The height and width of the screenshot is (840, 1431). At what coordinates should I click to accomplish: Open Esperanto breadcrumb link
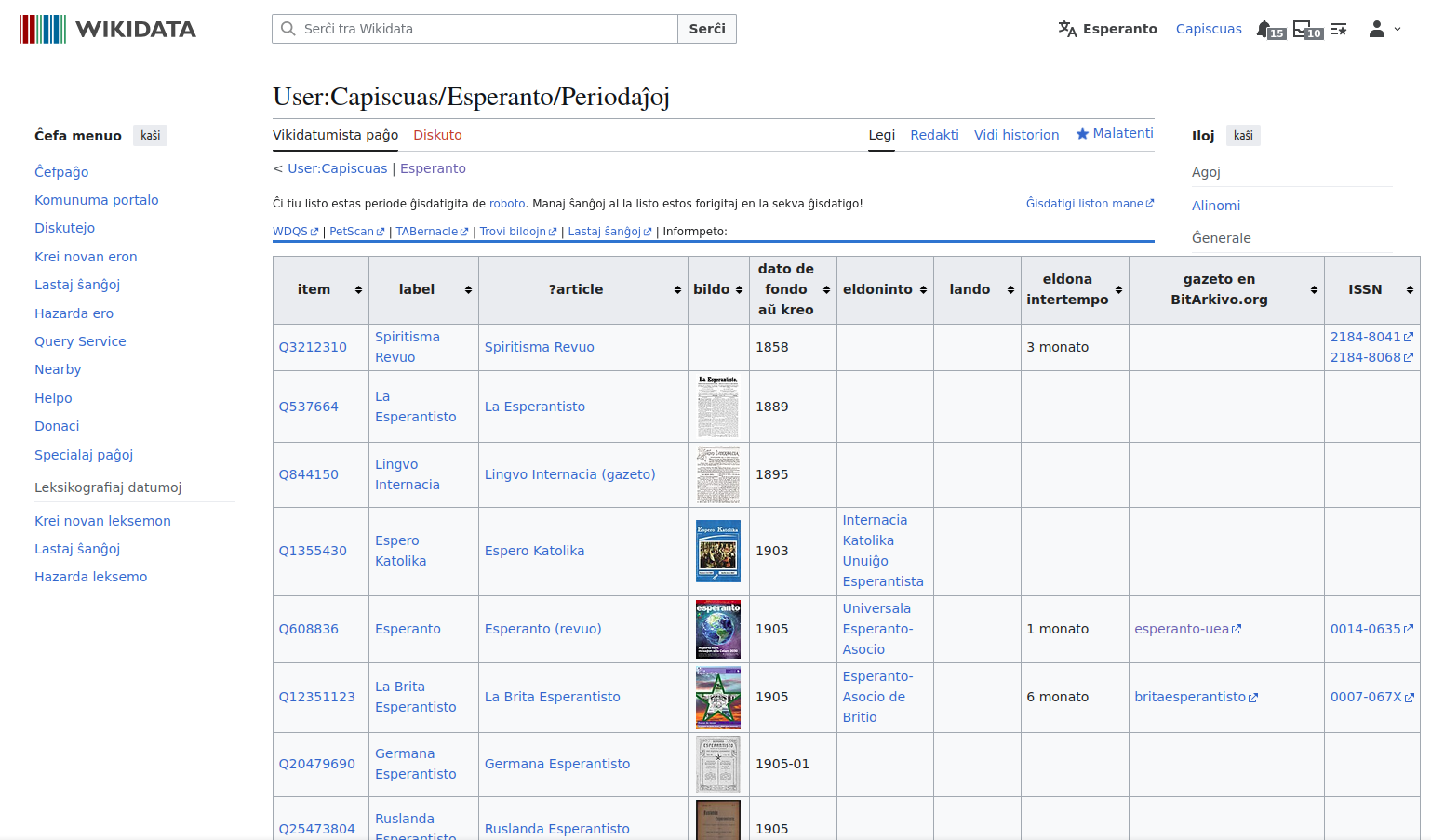click(433, 168)
